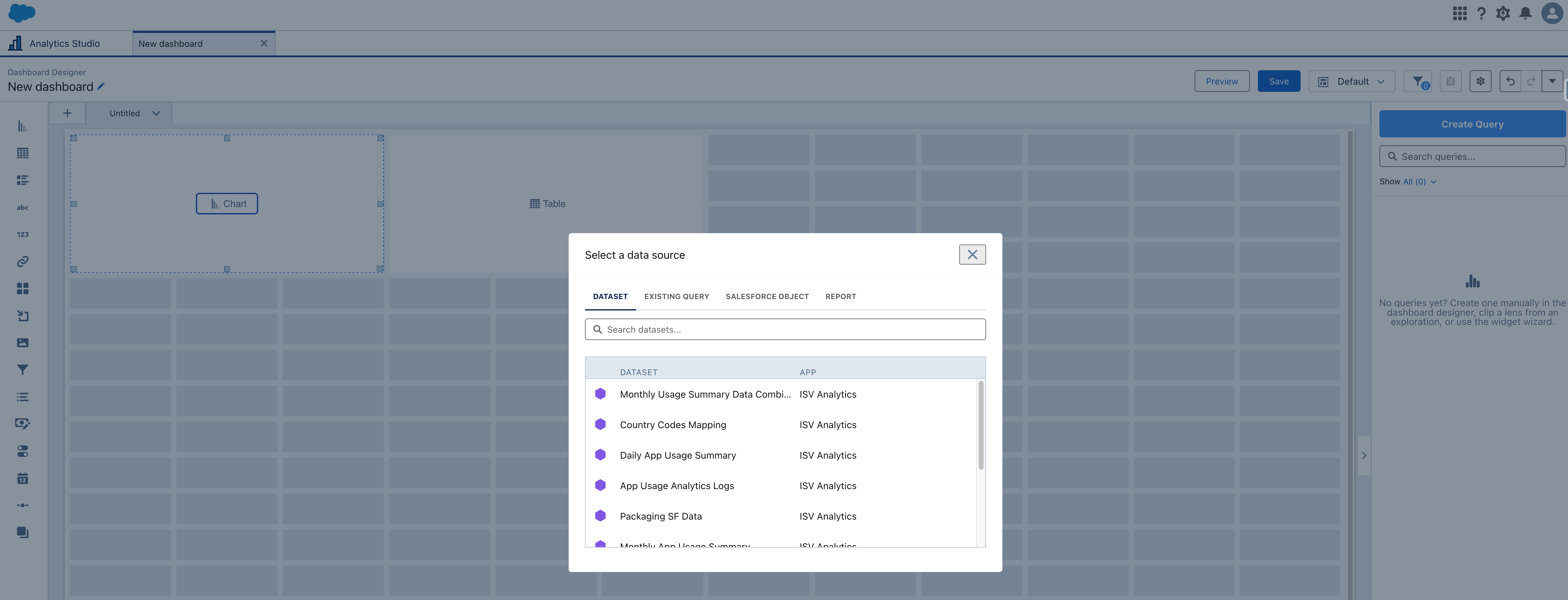
Task: Click the Undo arrow button
Action: tap(1510, 82)
